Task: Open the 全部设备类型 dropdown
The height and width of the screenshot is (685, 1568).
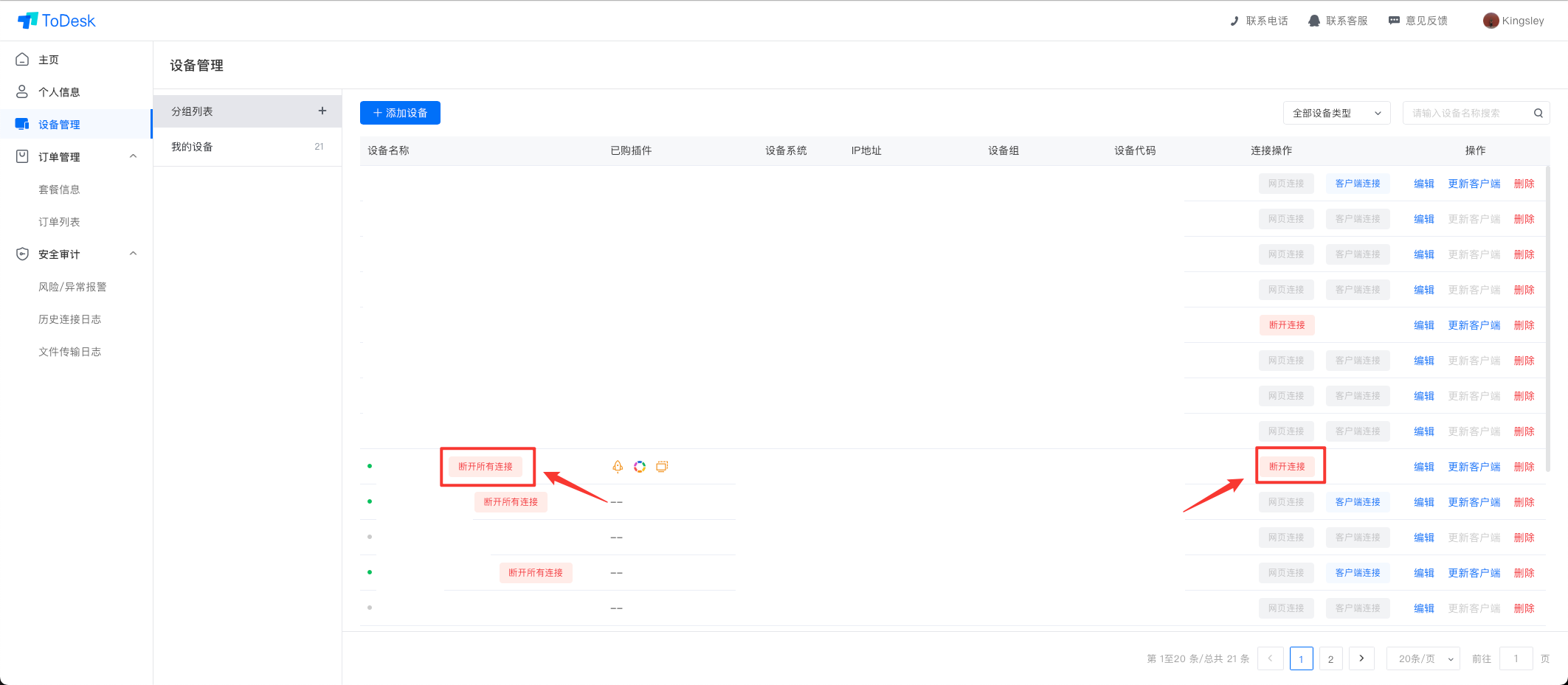Action: pos(1336,113)
